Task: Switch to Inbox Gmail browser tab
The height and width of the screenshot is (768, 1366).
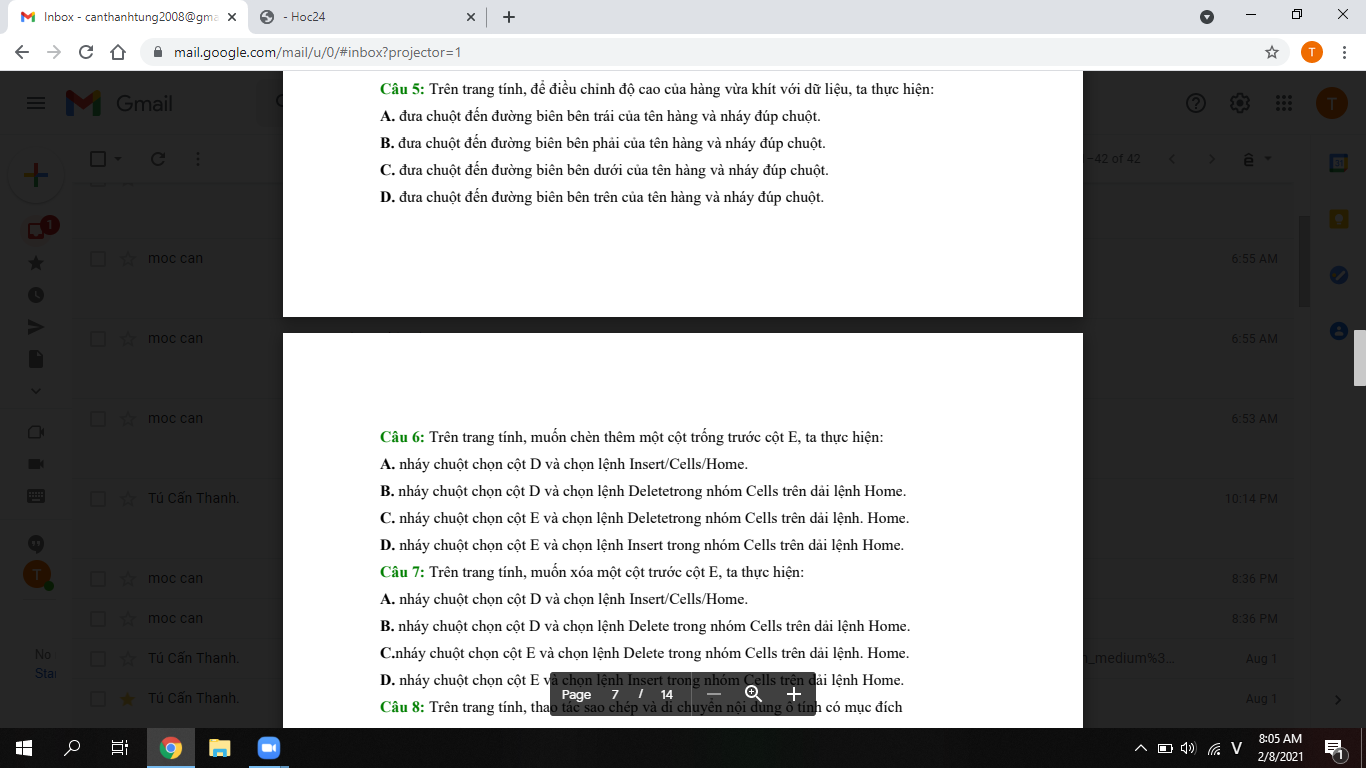Action: coord(128,17)
